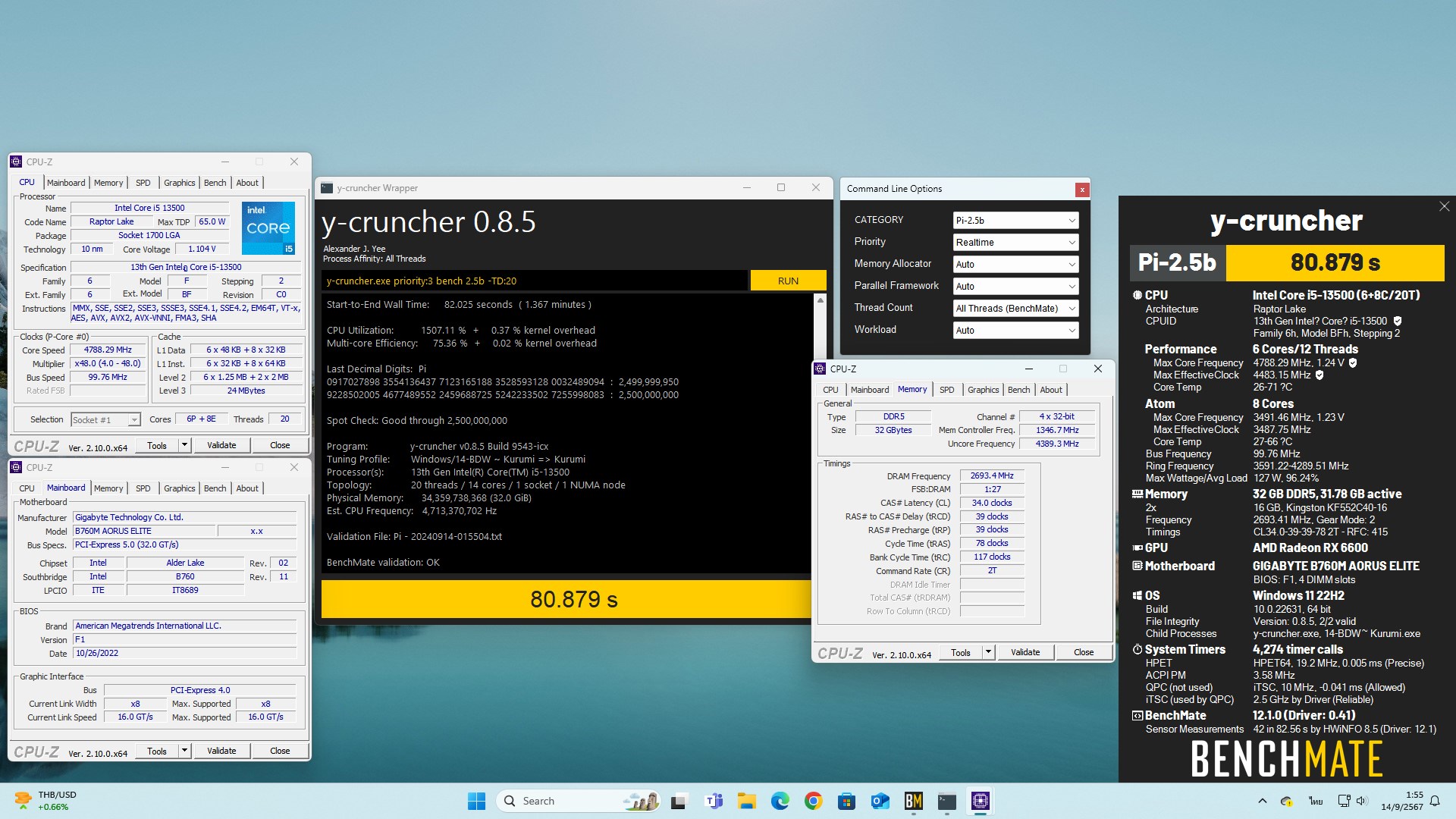Switch to BenchMate via its taskbar icon
The width and height of the screenshot is (1456, 819).
point(913,801)
